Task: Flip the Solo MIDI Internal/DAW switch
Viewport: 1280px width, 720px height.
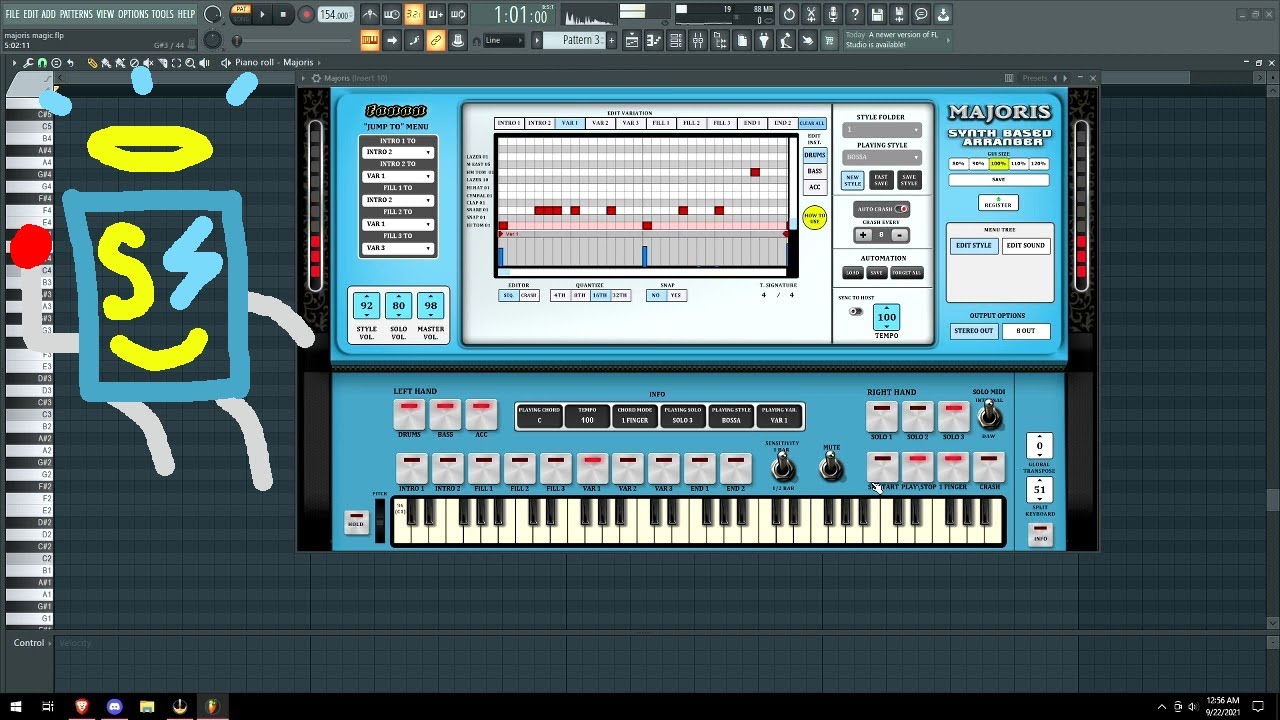Action: tap(989, 414)
